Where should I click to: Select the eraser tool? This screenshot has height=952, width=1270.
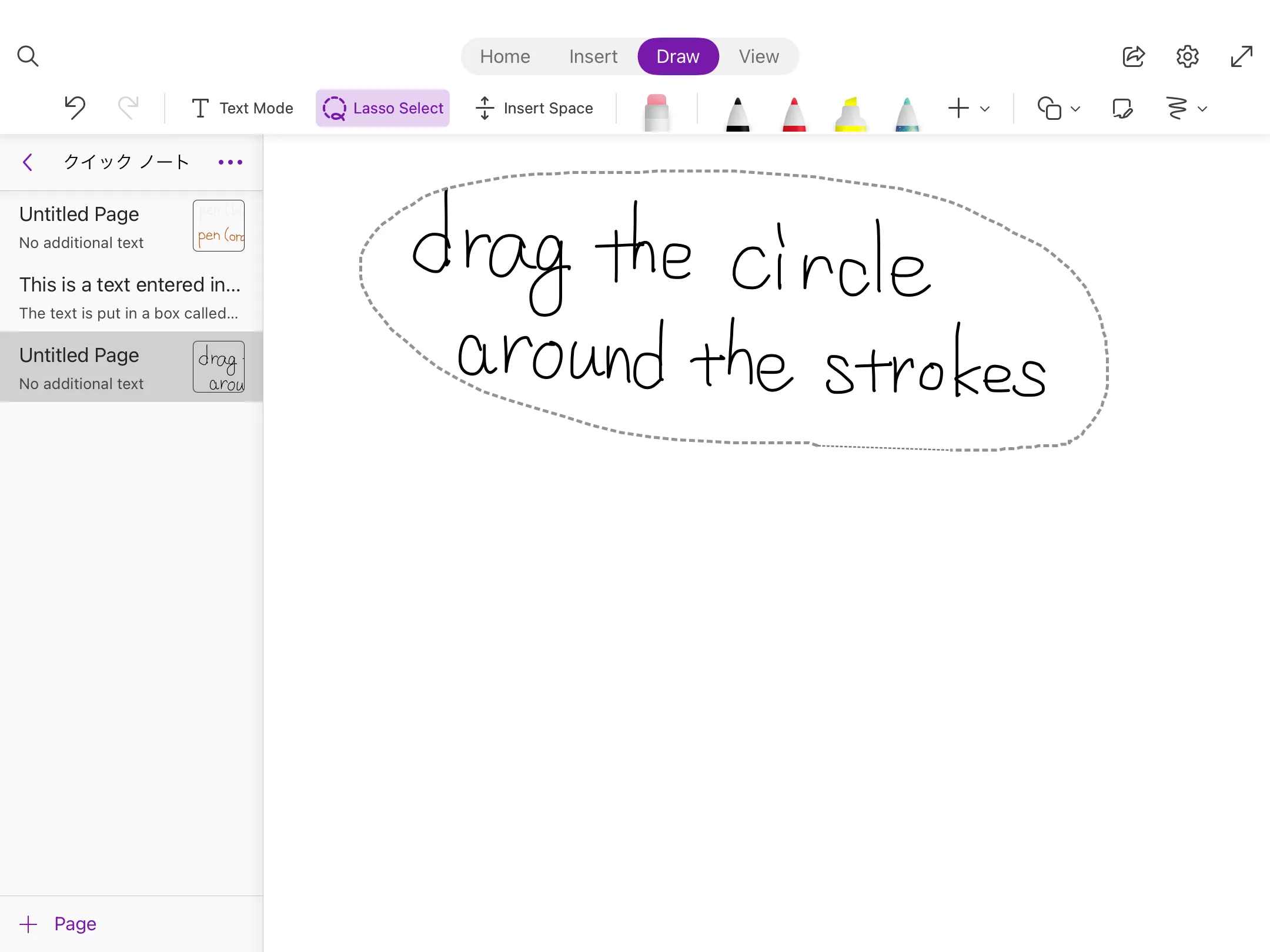[657, 112]
